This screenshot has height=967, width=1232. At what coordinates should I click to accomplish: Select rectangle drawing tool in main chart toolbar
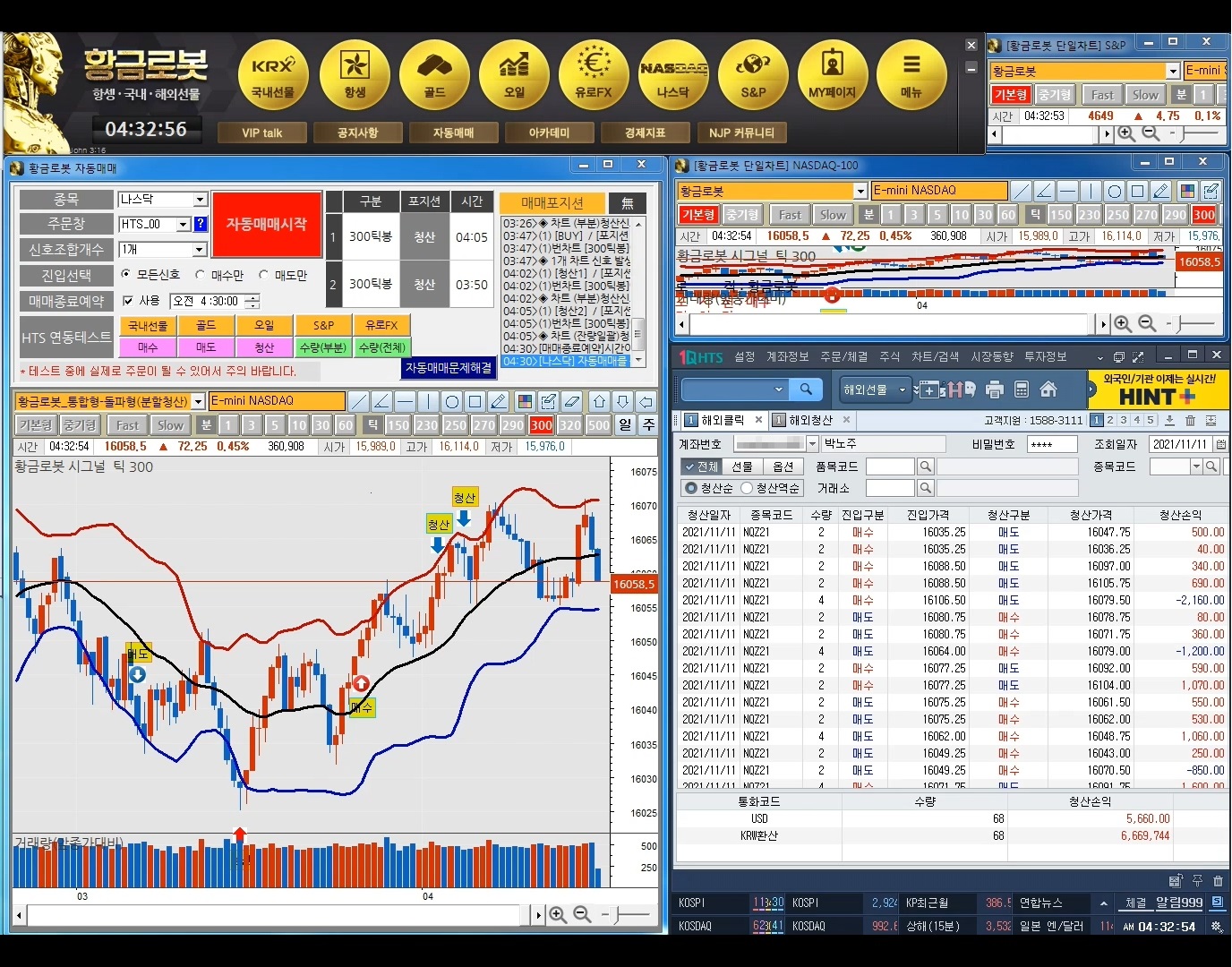point(475,401)
